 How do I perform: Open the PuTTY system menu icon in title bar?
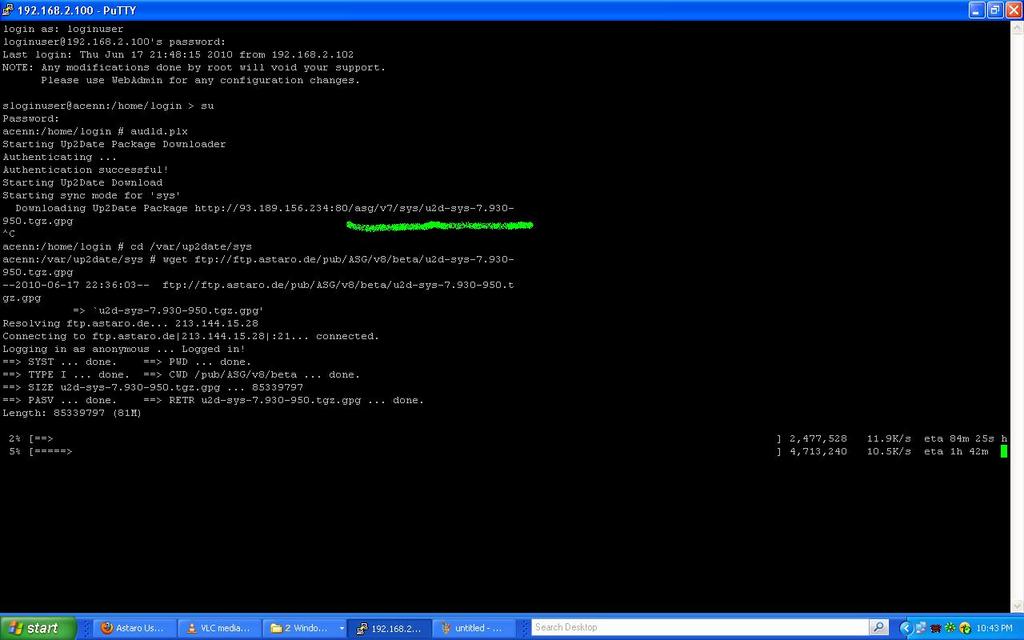8,10
